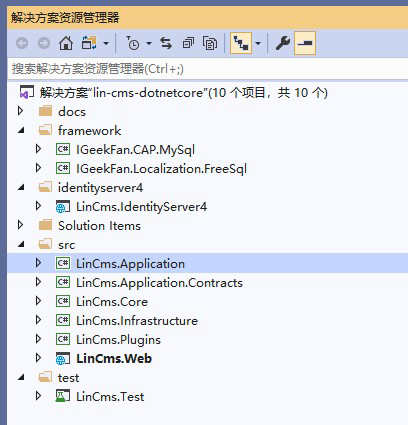
Task: Select the Solution Items label
Action: coord(99,226)
